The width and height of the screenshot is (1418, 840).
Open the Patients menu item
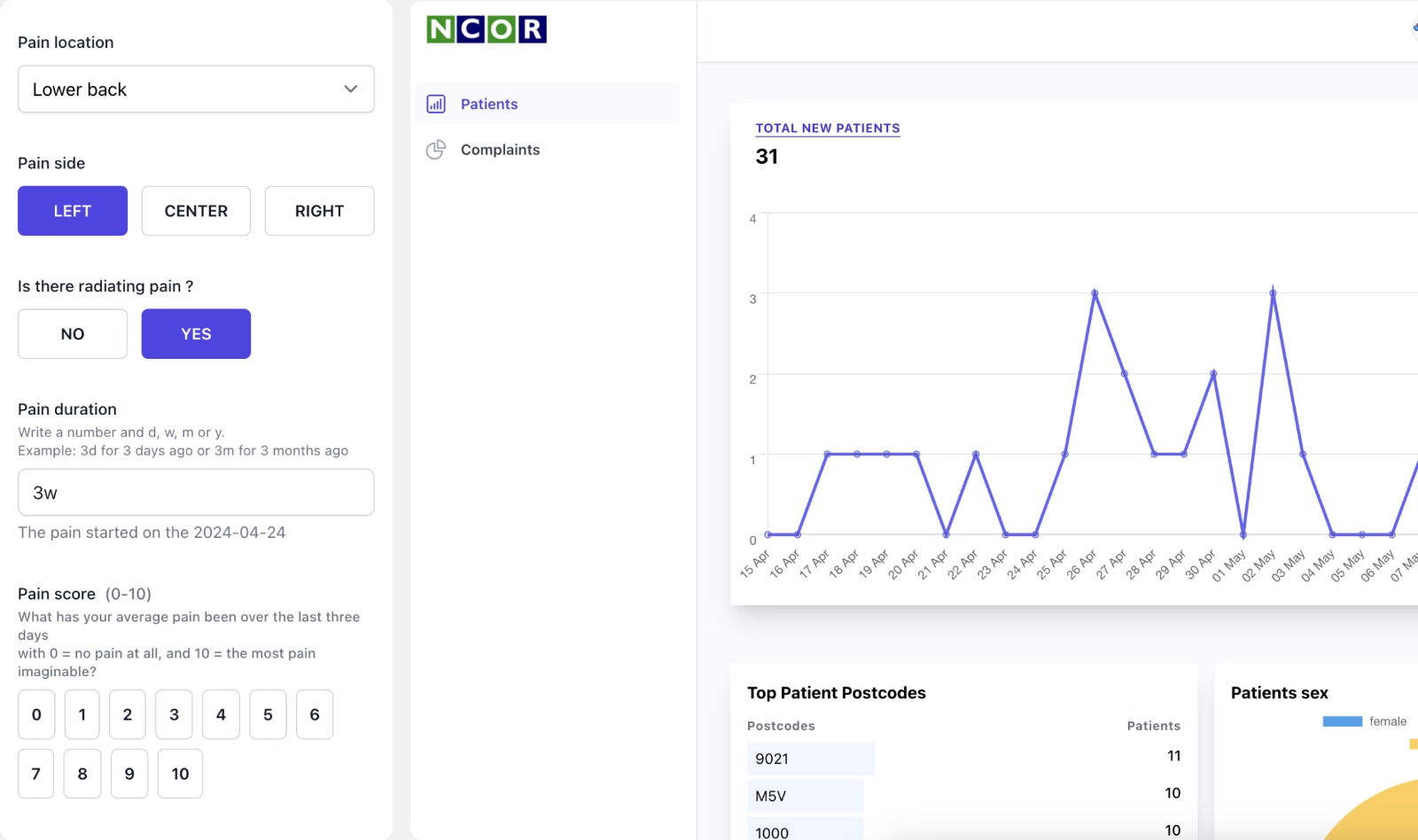(489, 104)
